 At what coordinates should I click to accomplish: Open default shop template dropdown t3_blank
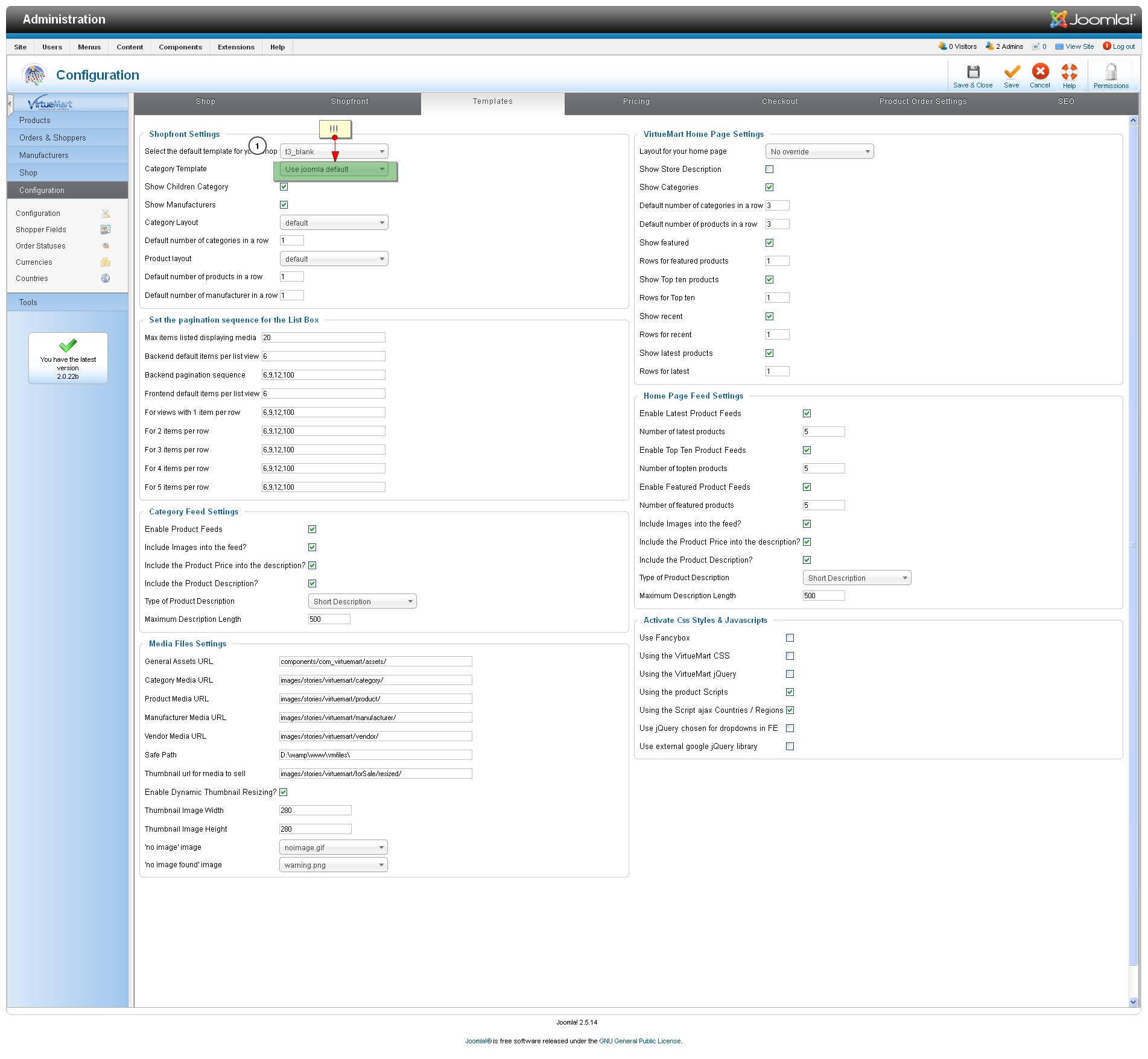(x=334, y=152)
